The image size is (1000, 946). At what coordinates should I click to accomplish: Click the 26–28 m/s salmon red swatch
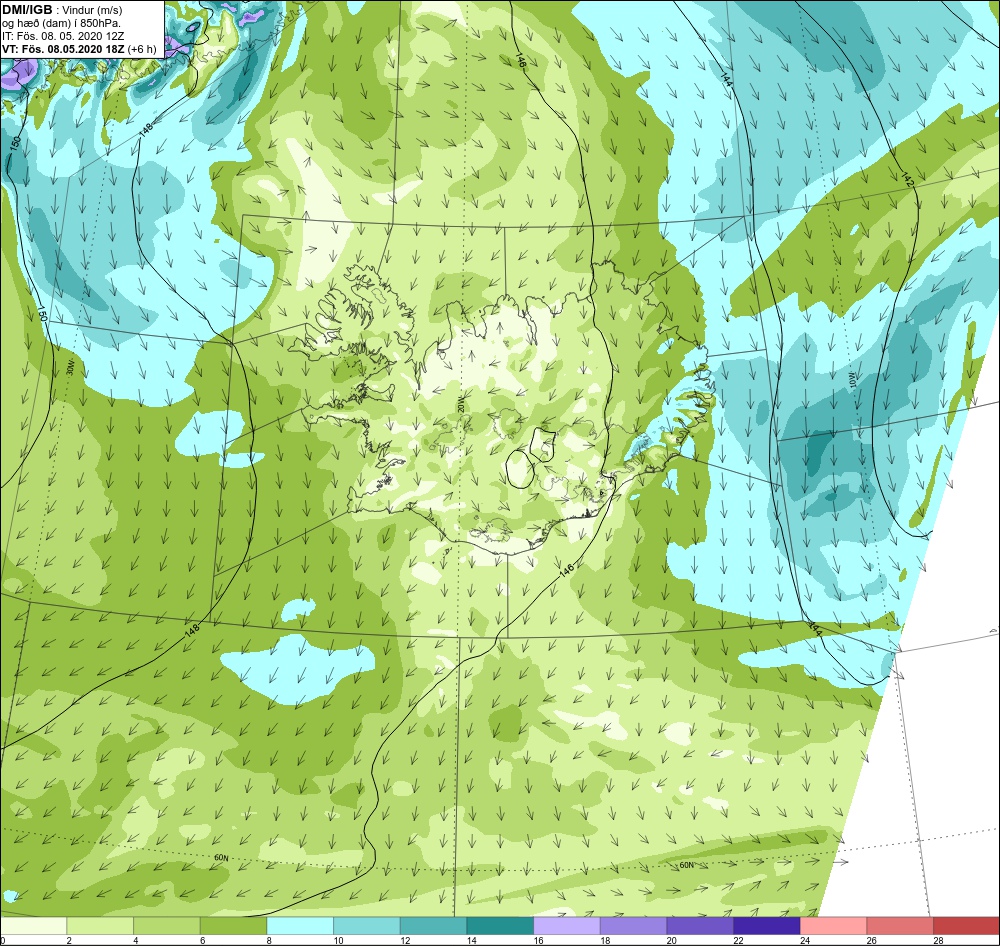[899, 926]
